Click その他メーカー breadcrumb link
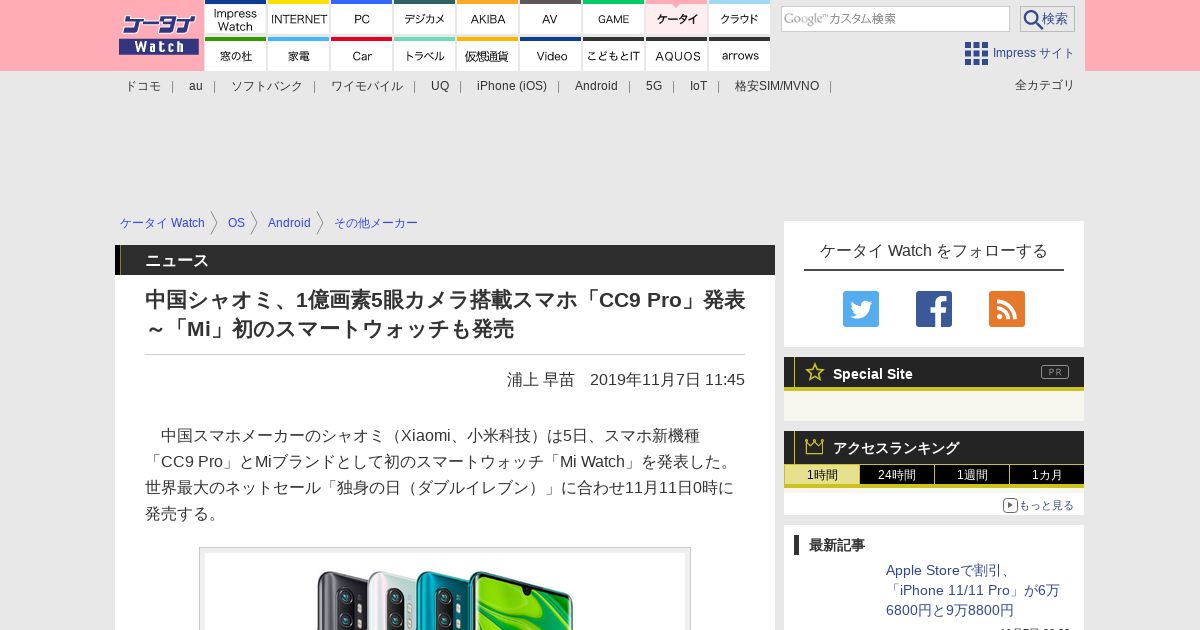This screenshot has height=630, width=1200. (x=376, y=223)
